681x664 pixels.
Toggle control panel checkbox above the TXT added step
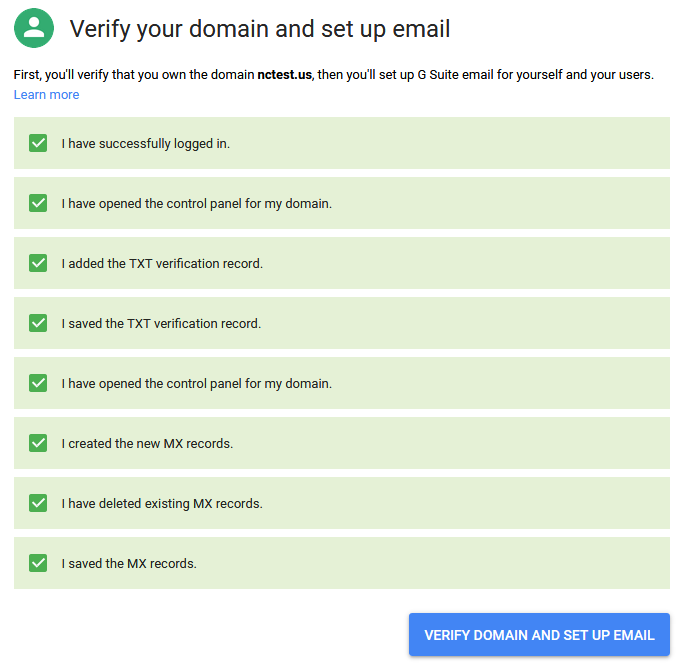coord(38,203)
